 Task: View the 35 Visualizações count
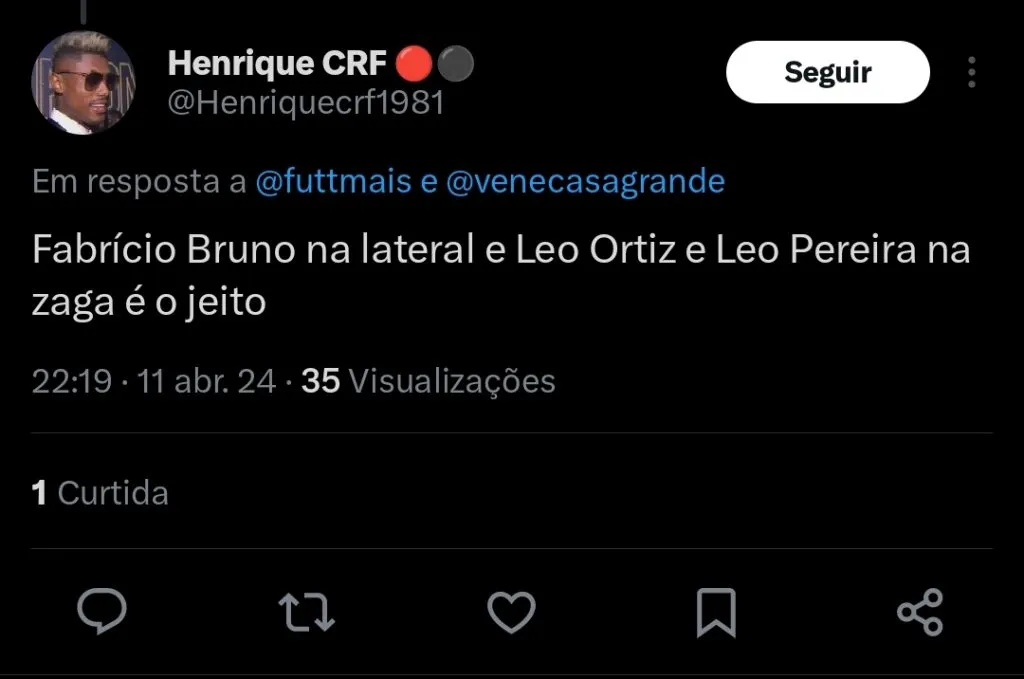click(428, 381)
